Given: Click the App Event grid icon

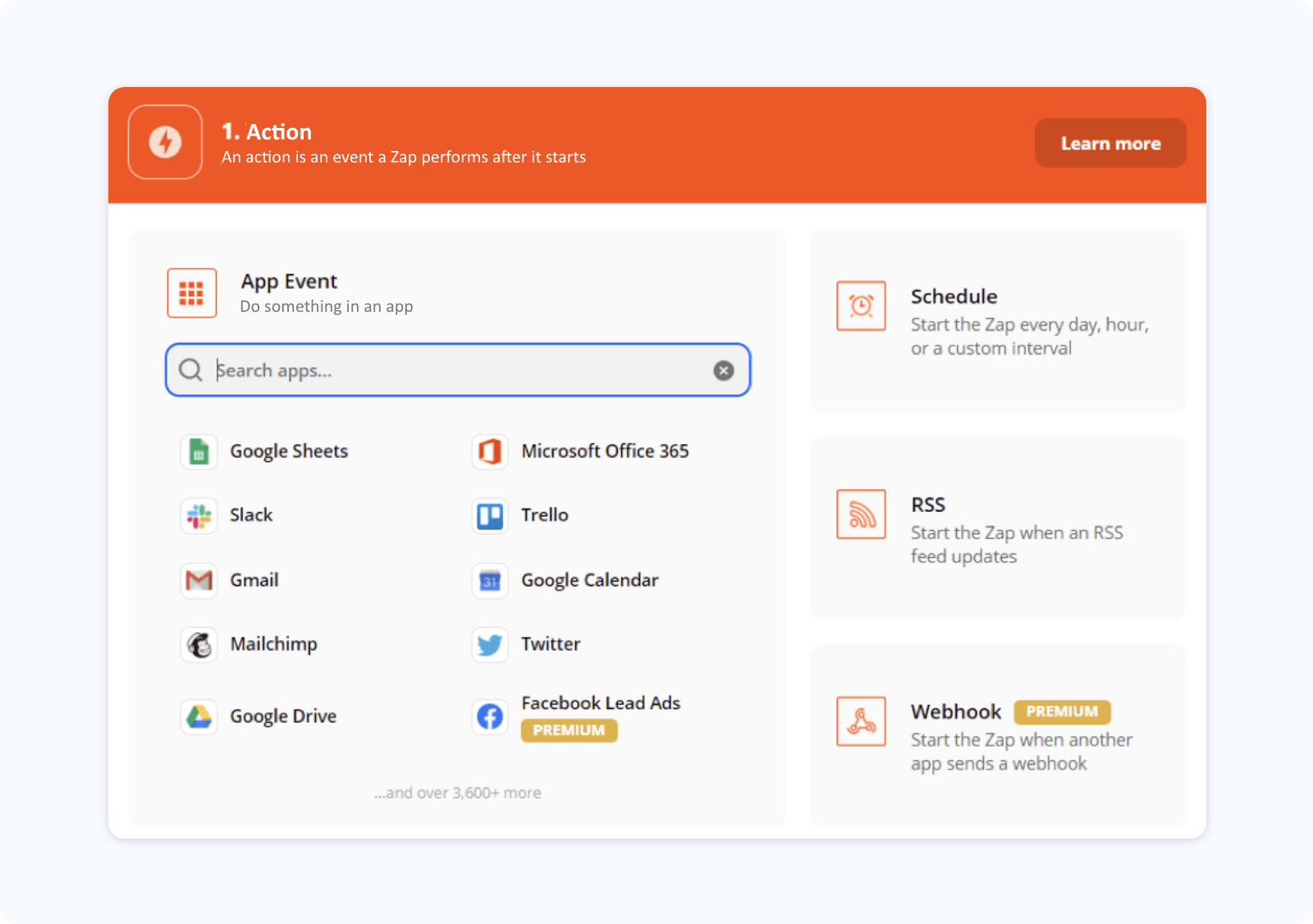Looking at the screenshot, I should tap(191, 292).
